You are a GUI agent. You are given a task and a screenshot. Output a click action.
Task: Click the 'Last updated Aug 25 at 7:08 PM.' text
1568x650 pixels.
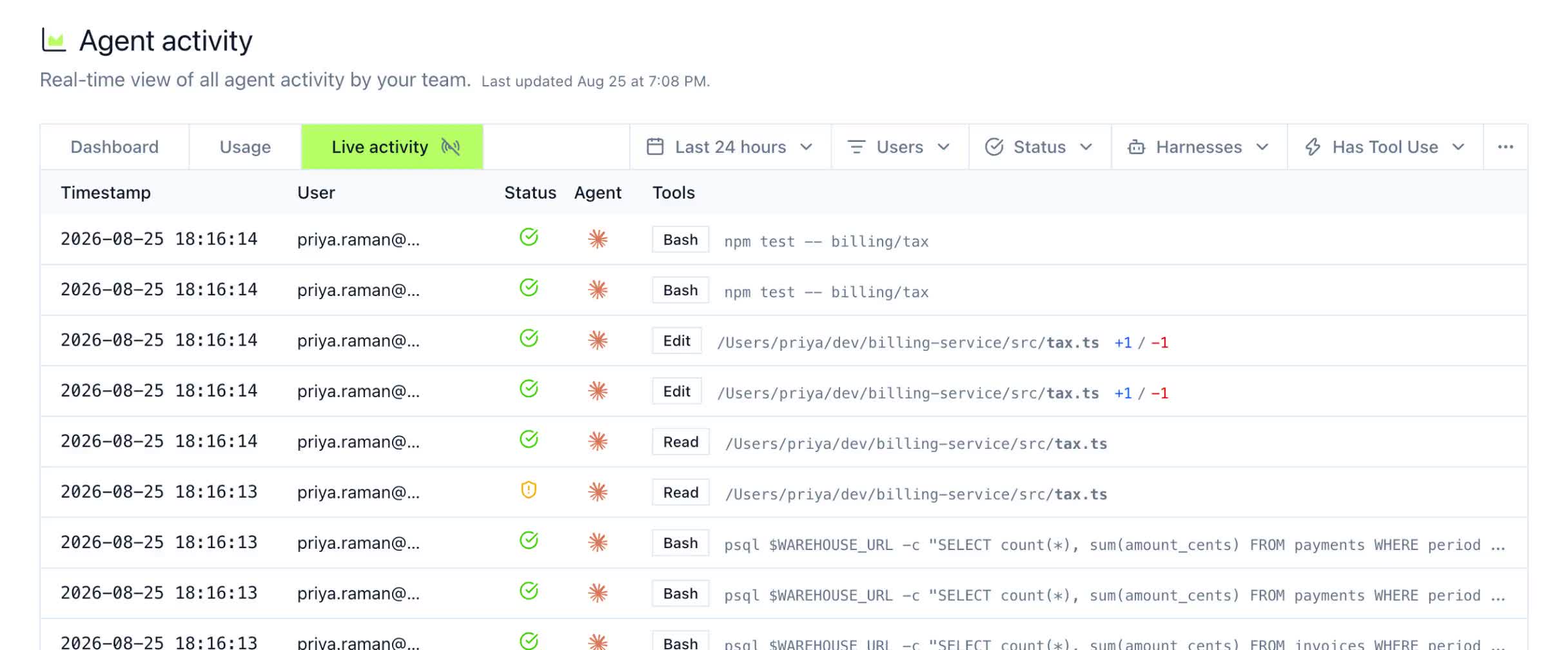coord(595,81)
